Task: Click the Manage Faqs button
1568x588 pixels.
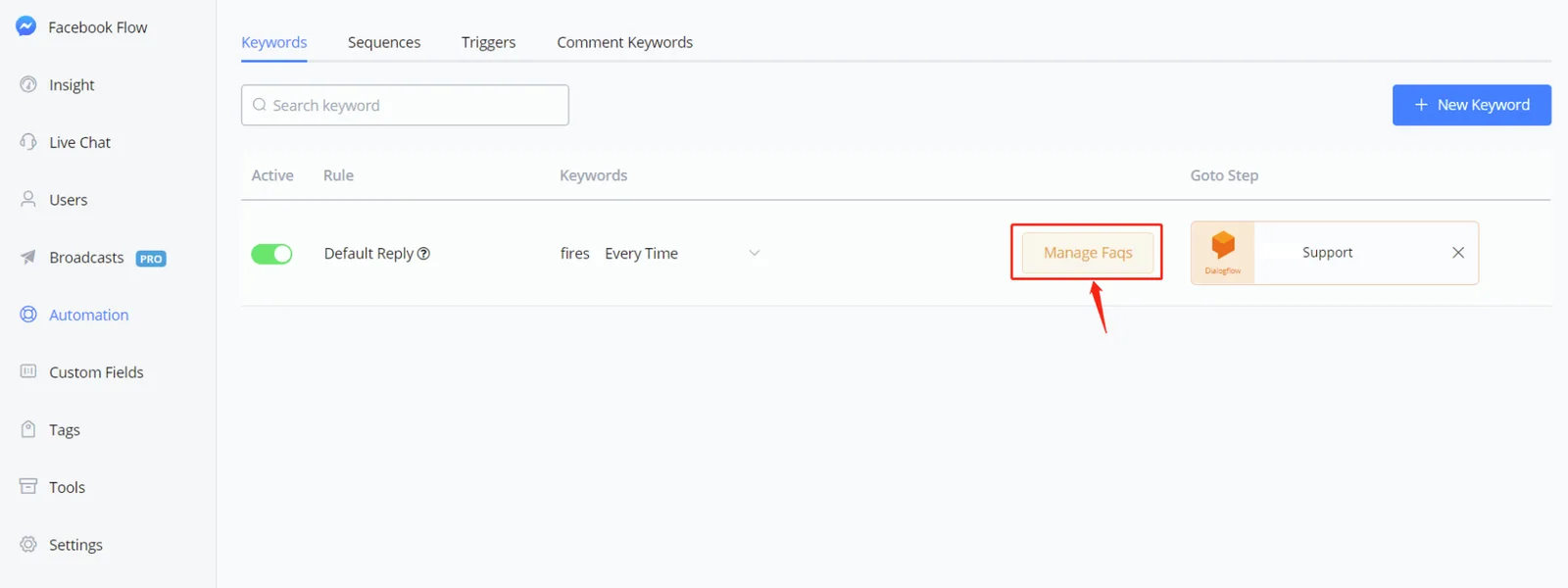Action: [1088, 253]
